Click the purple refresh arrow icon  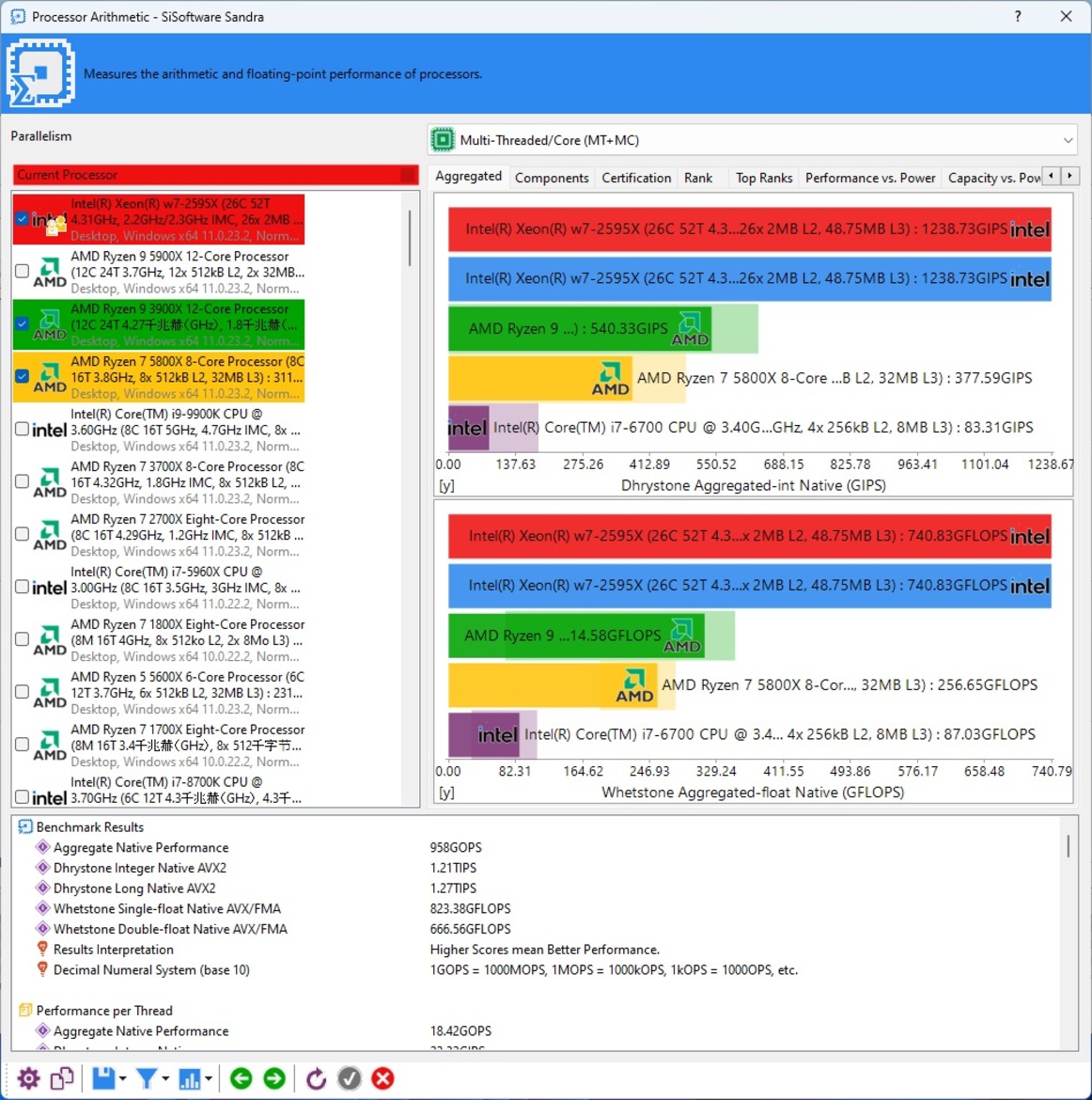point(317,1078)
